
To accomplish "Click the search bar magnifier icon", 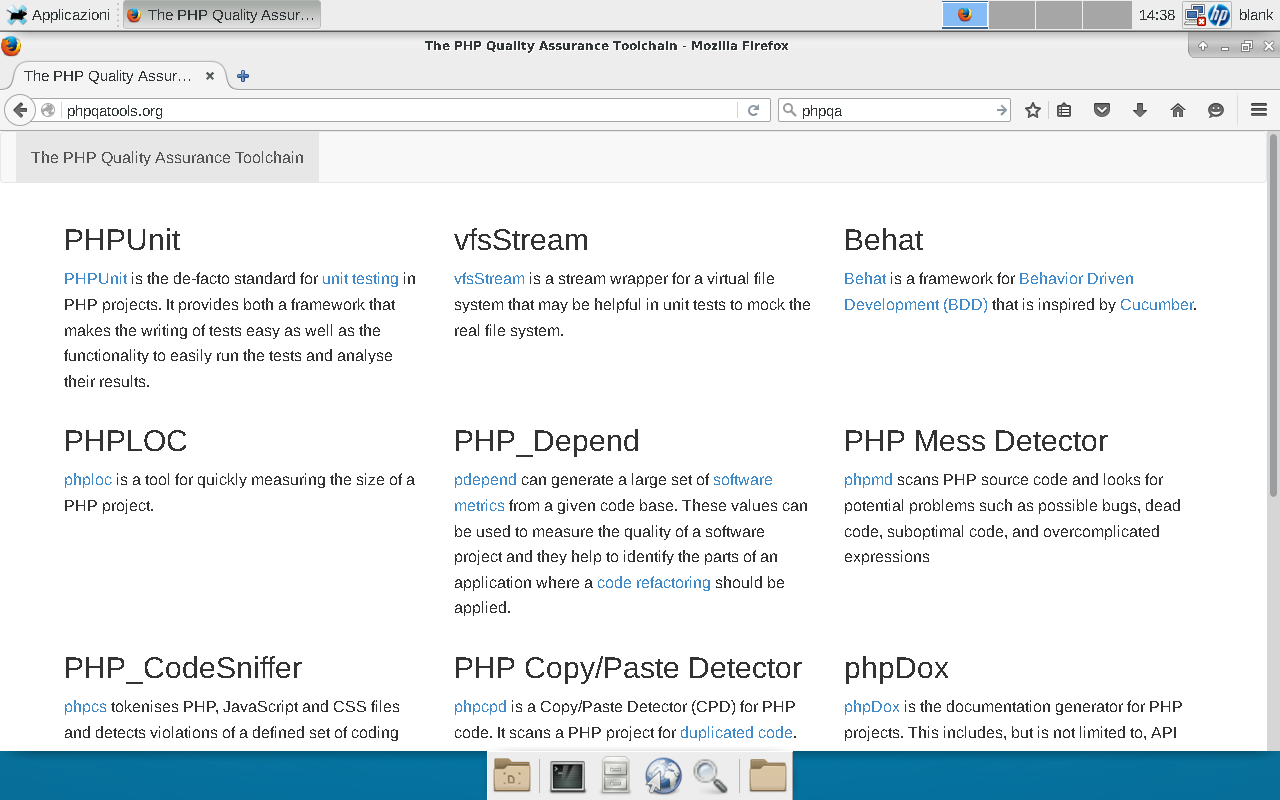I will point(789,110).
